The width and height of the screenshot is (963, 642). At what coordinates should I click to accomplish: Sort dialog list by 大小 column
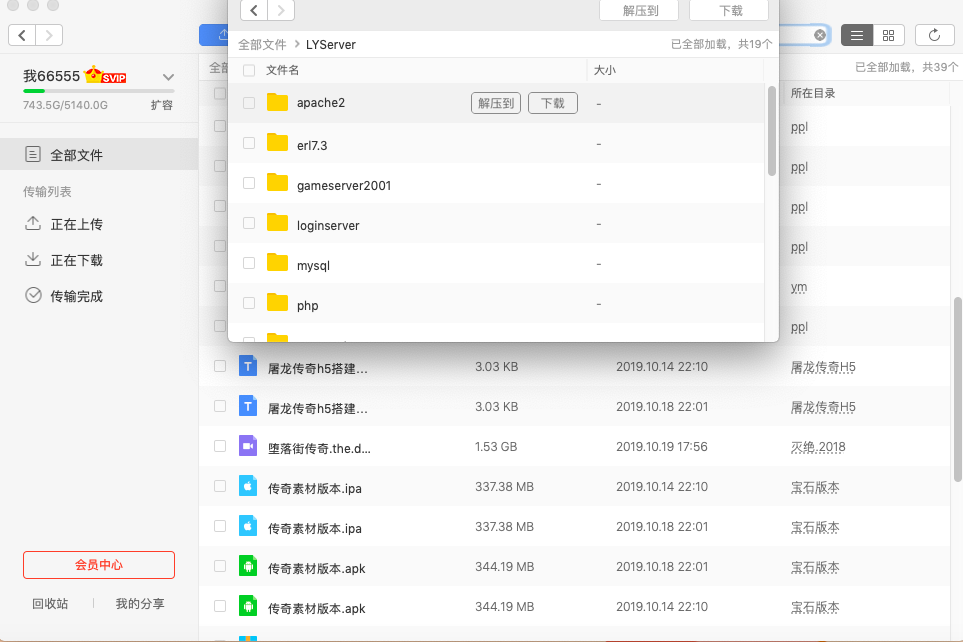click(605, 71)
